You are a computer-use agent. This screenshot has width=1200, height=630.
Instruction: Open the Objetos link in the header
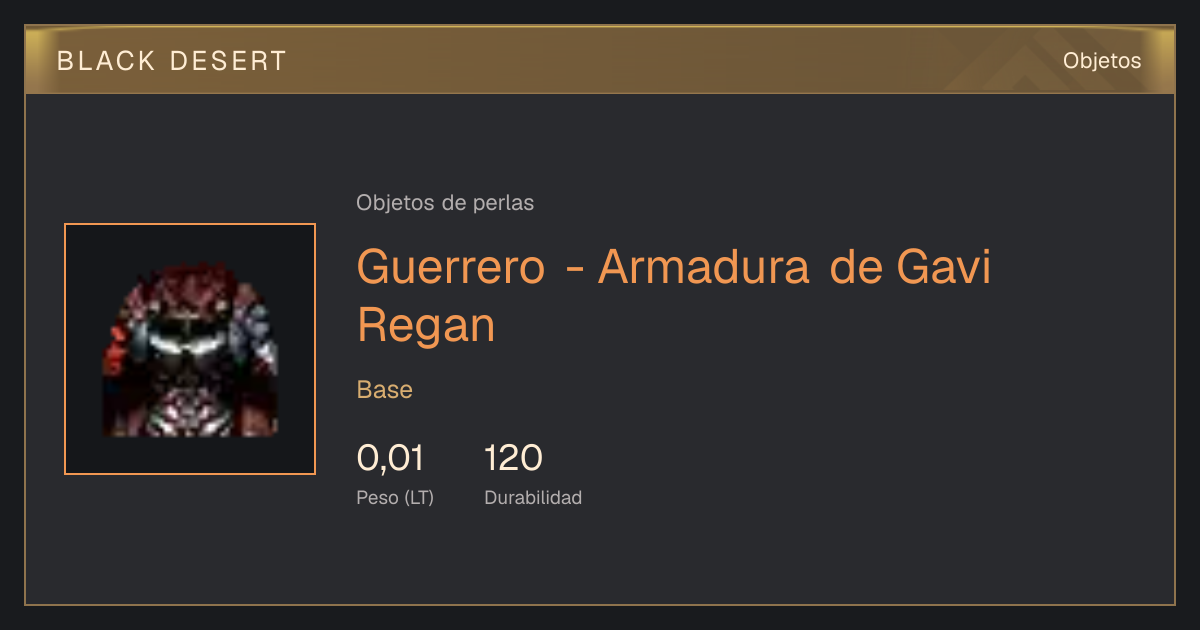[1102, 60]
